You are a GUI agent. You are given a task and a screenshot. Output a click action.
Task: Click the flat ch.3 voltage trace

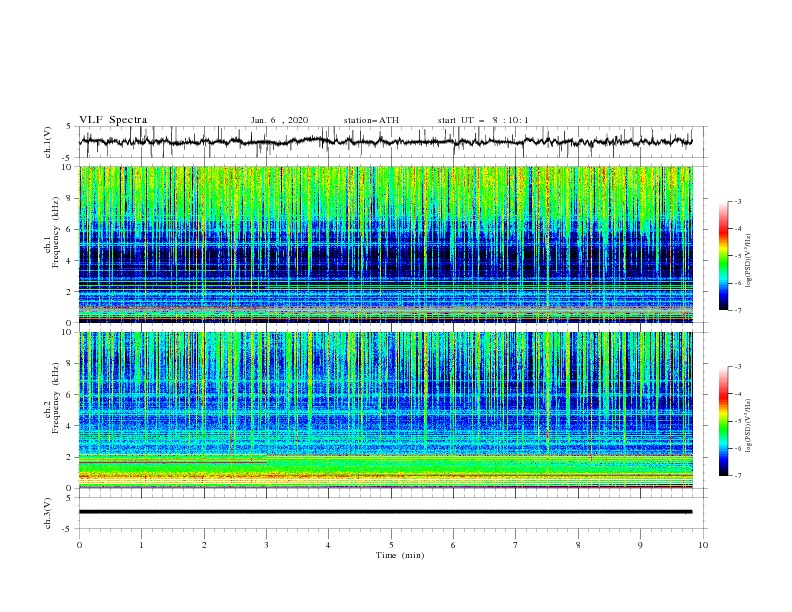[385, 512]
